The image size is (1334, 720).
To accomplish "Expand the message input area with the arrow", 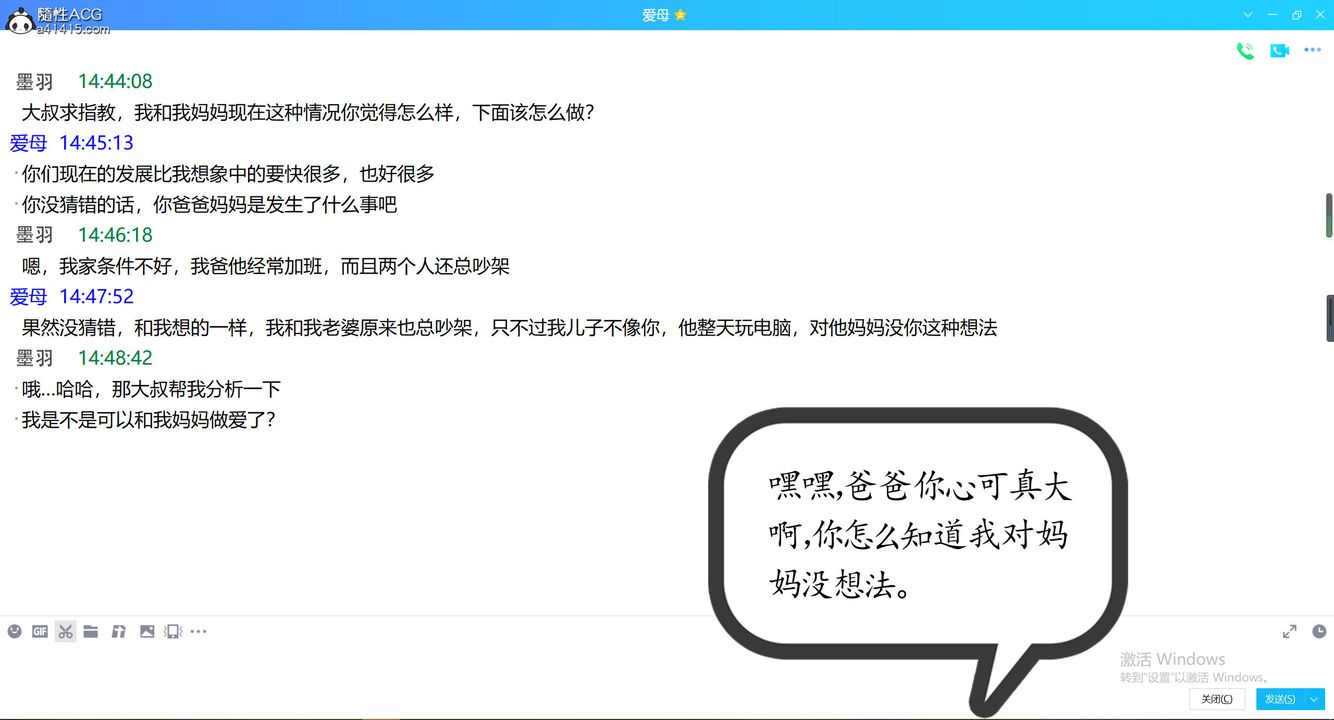I will point(1289,631).
